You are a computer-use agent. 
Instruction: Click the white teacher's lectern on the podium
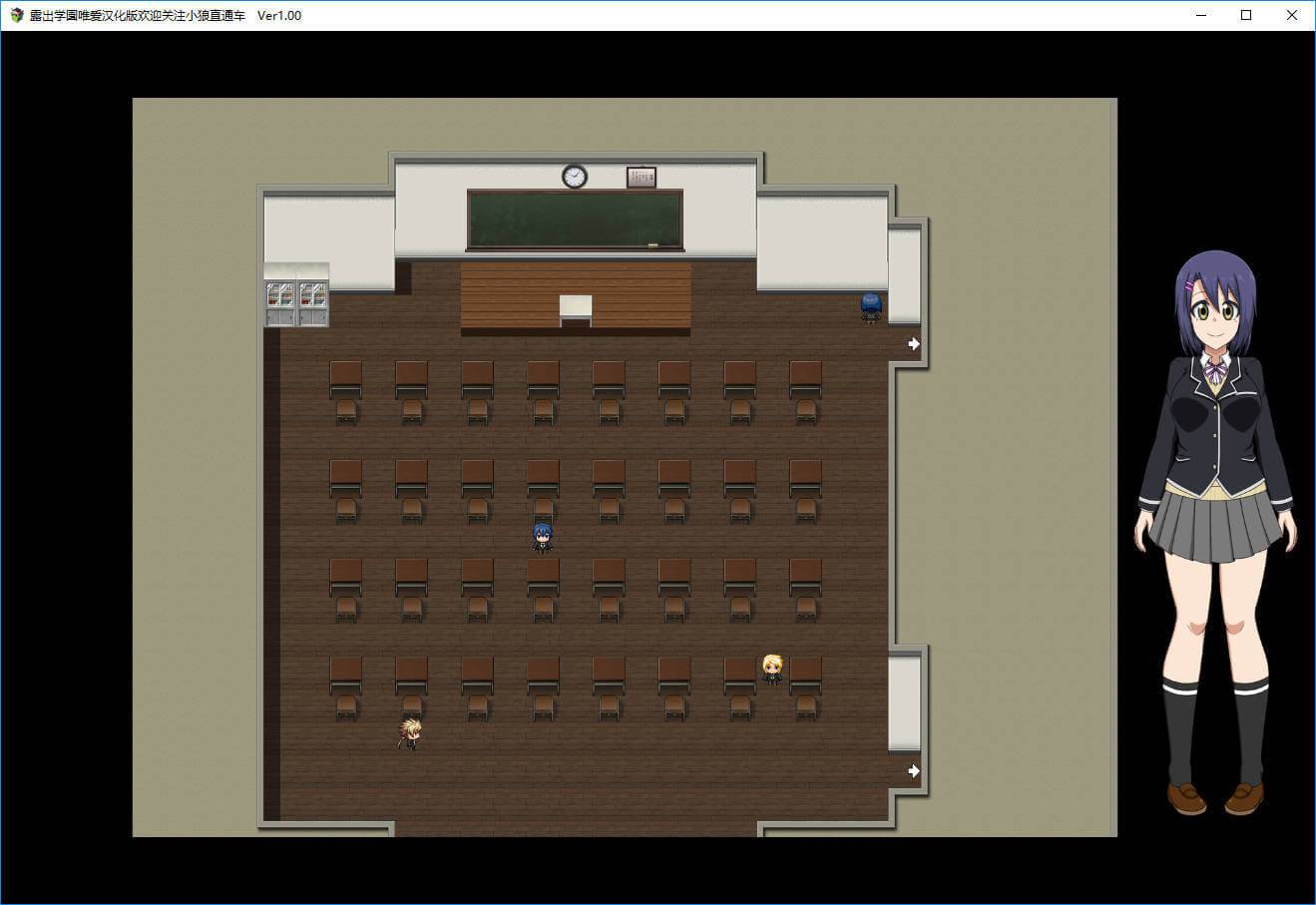575,308
